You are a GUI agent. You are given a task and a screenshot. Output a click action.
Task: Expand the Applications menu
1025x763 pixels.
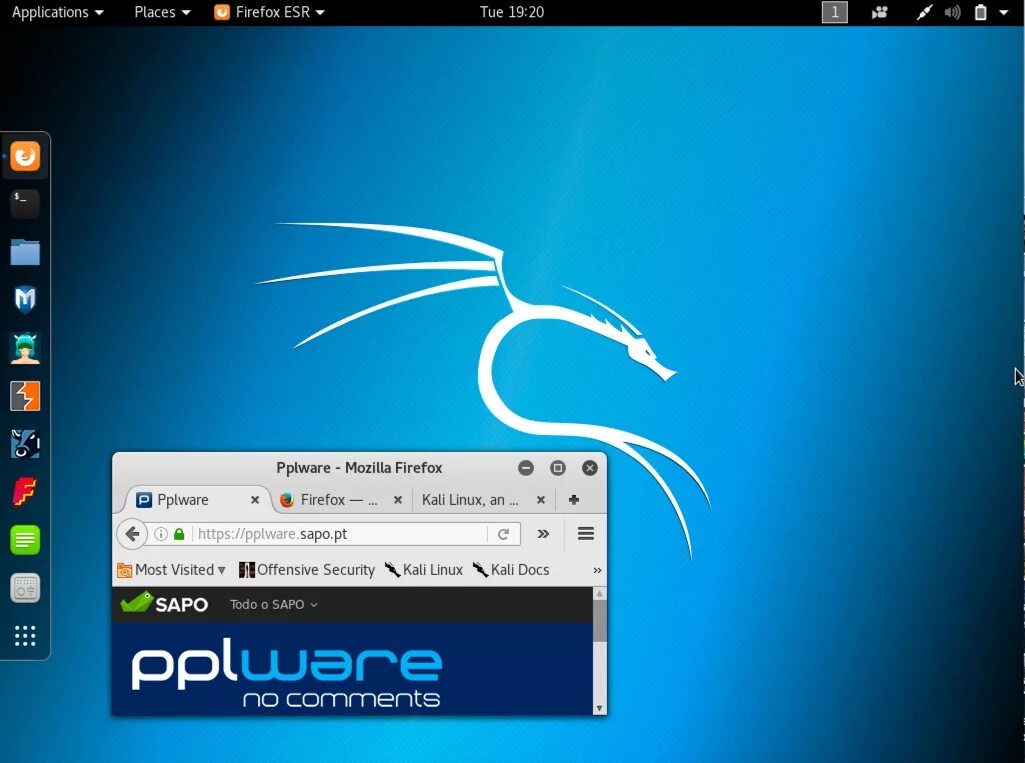pos(58,12)
